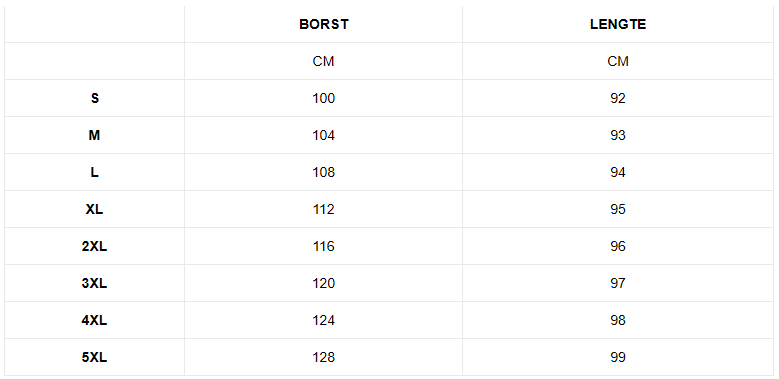
Task: Select the S size row label
Action: (x=94, y=98)
